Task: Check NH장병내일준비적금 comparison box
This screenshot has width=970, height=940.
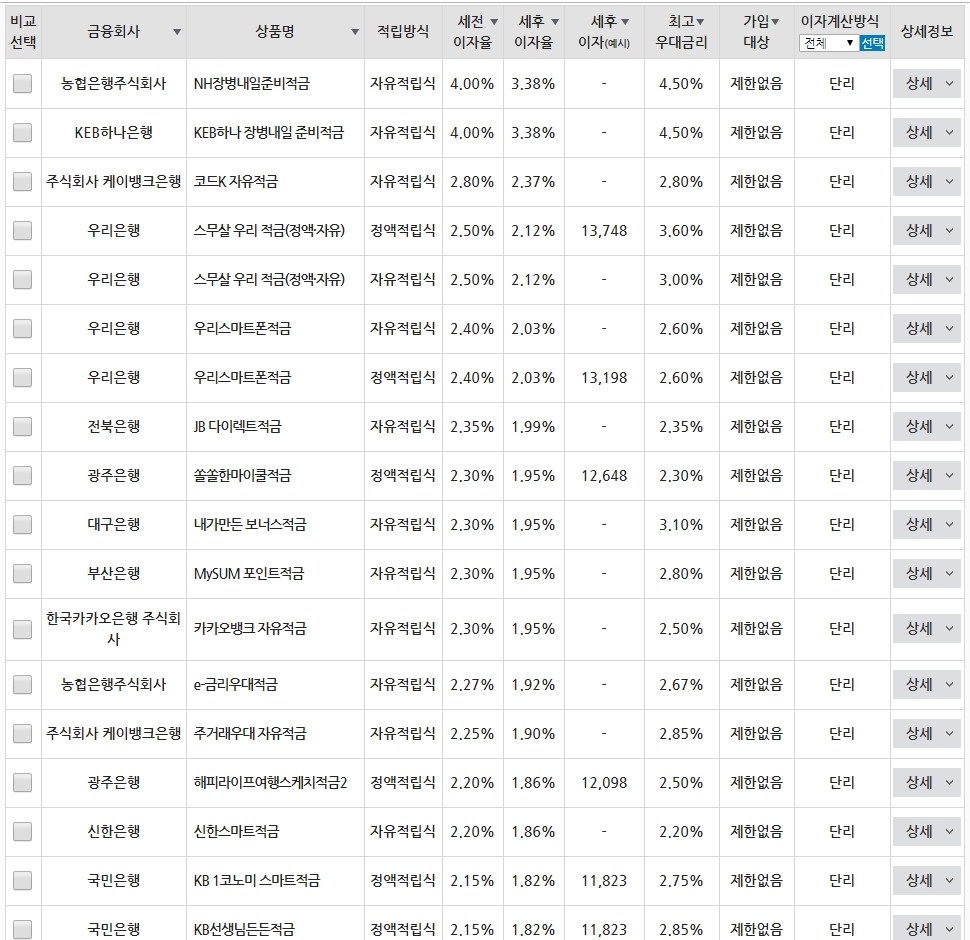Action: (22, 83)
